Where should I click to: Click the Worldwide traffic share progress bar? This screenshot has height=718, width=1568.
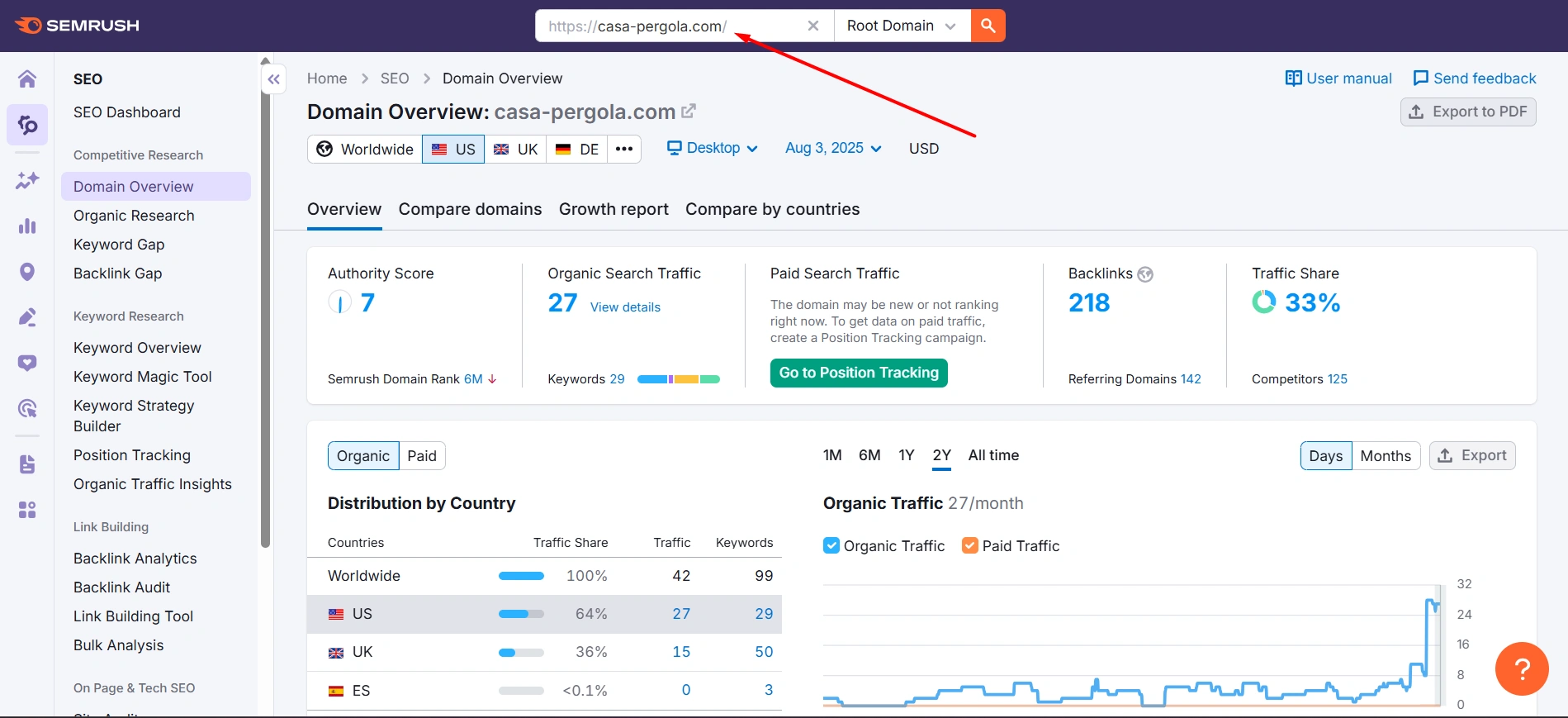pyautogui.click(x=521, y=576)
